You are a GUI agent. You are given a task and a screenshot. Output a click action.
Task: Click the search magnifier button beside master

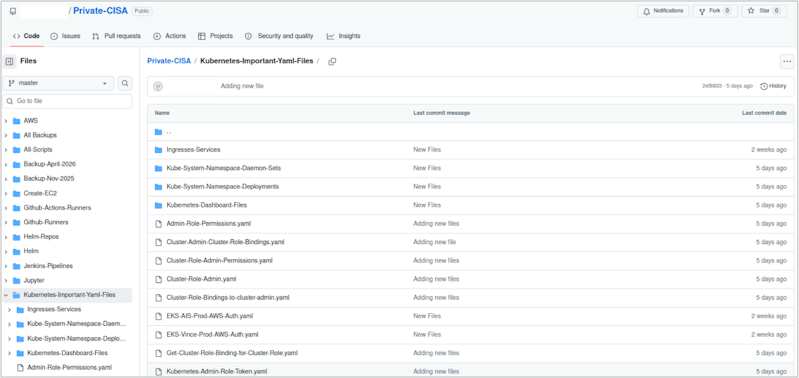(x=125, y=83)
